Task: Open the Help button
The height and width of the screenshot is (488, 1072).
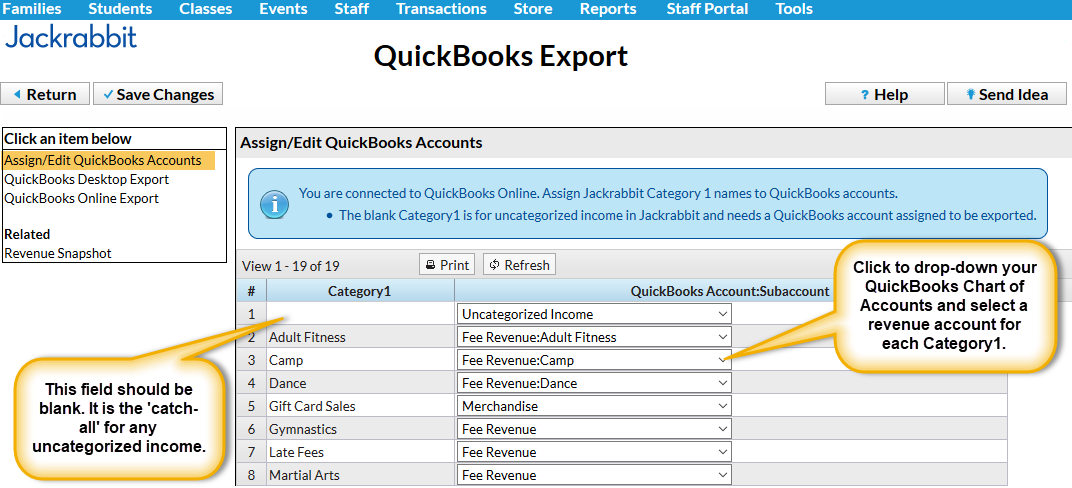Action: (x=885, y=94)
